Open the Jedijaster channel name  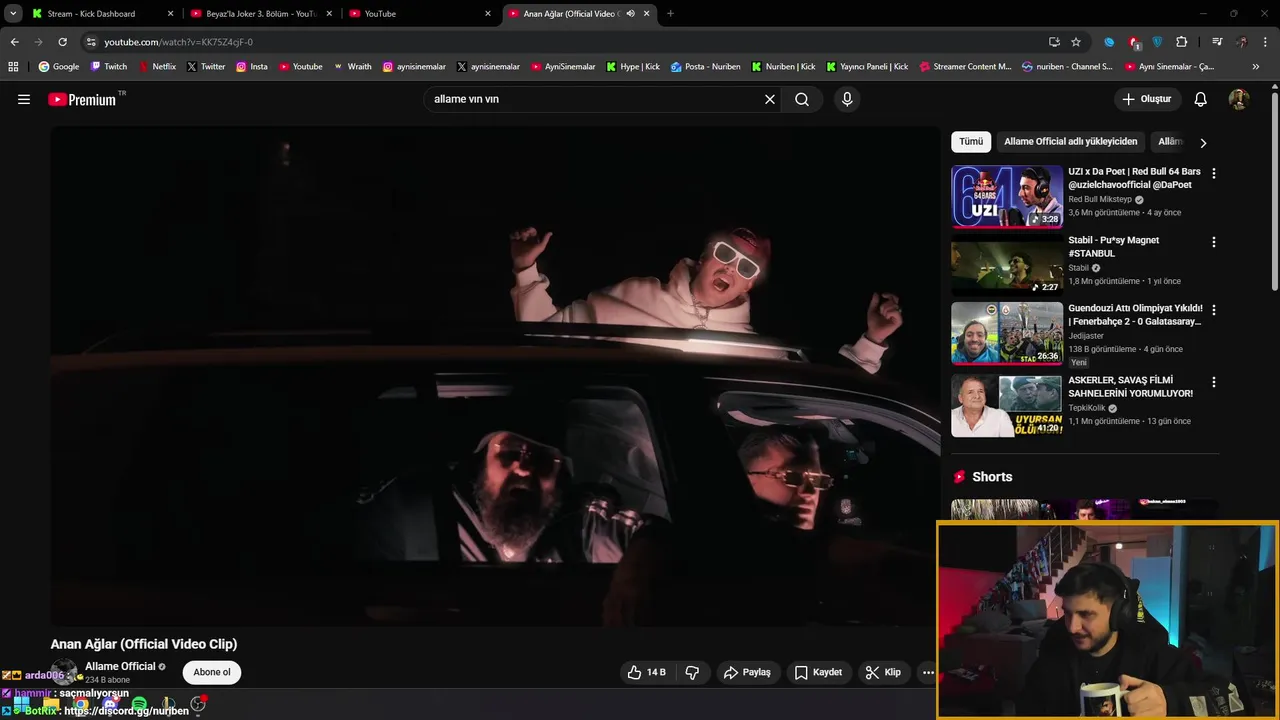pyautogui.click(x=1086, y=336)
